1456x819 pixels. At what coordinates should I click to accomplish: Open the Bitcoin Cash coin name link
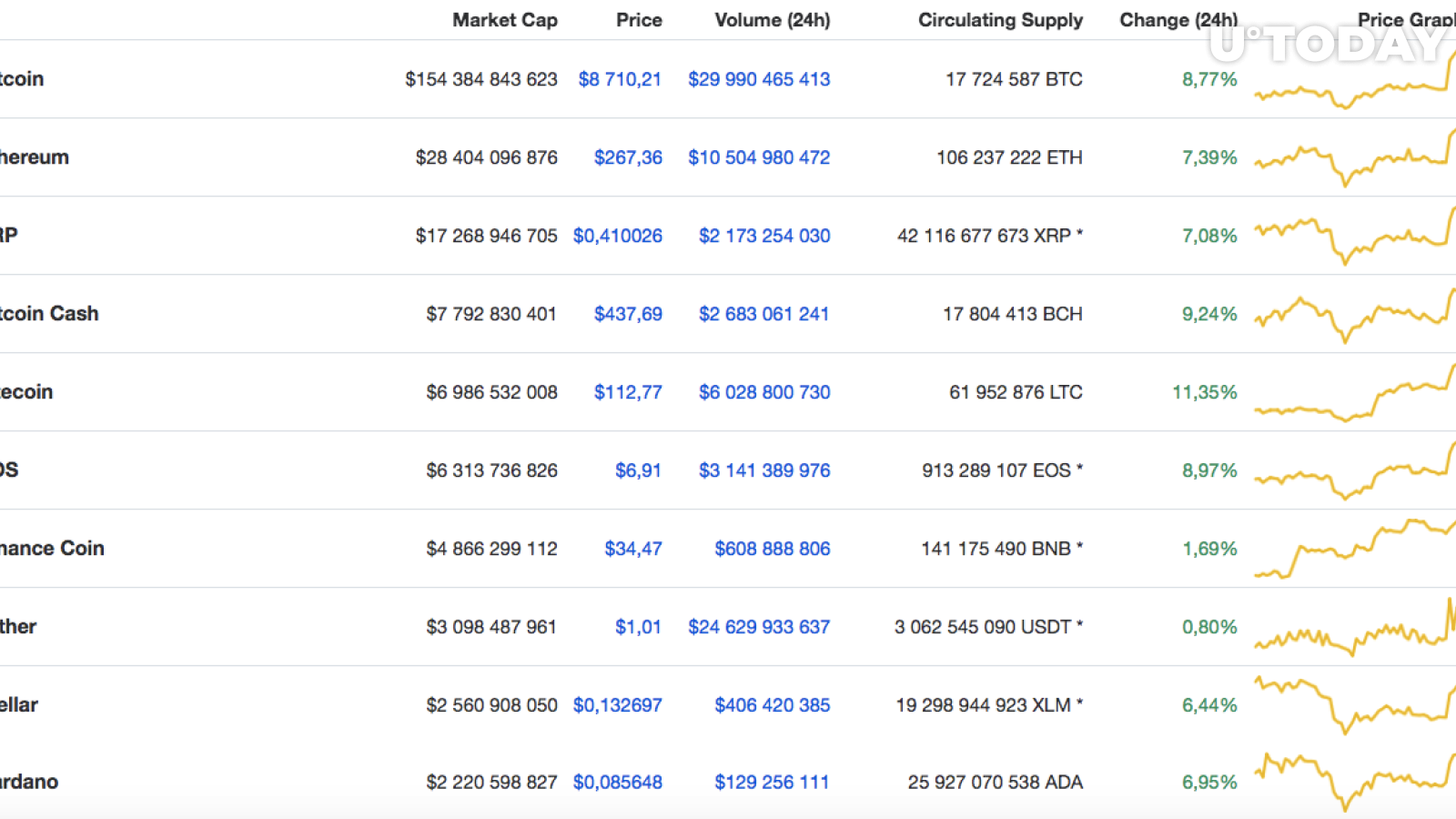[49, 314]
